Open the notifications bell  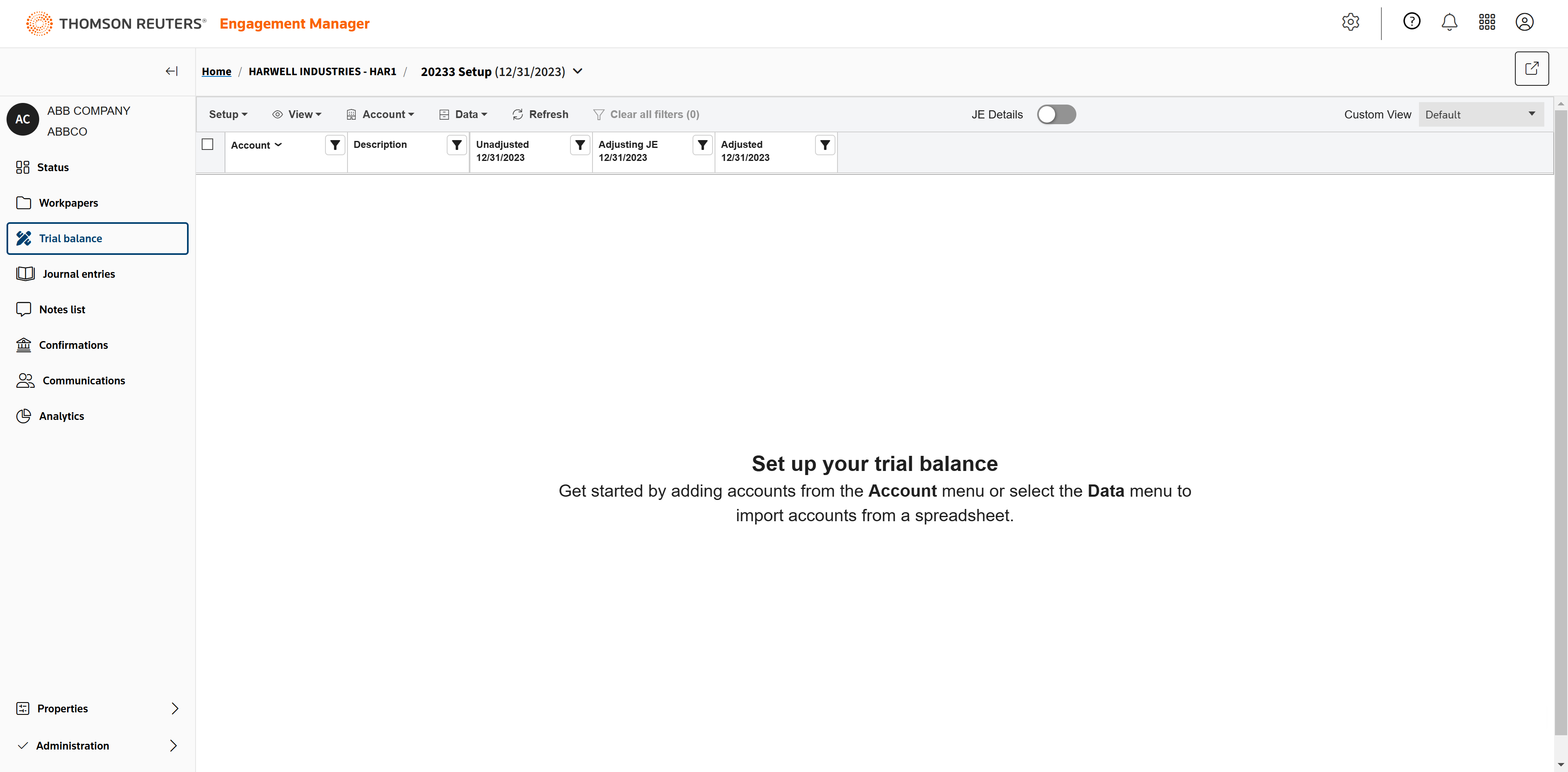coord(1449,22)
